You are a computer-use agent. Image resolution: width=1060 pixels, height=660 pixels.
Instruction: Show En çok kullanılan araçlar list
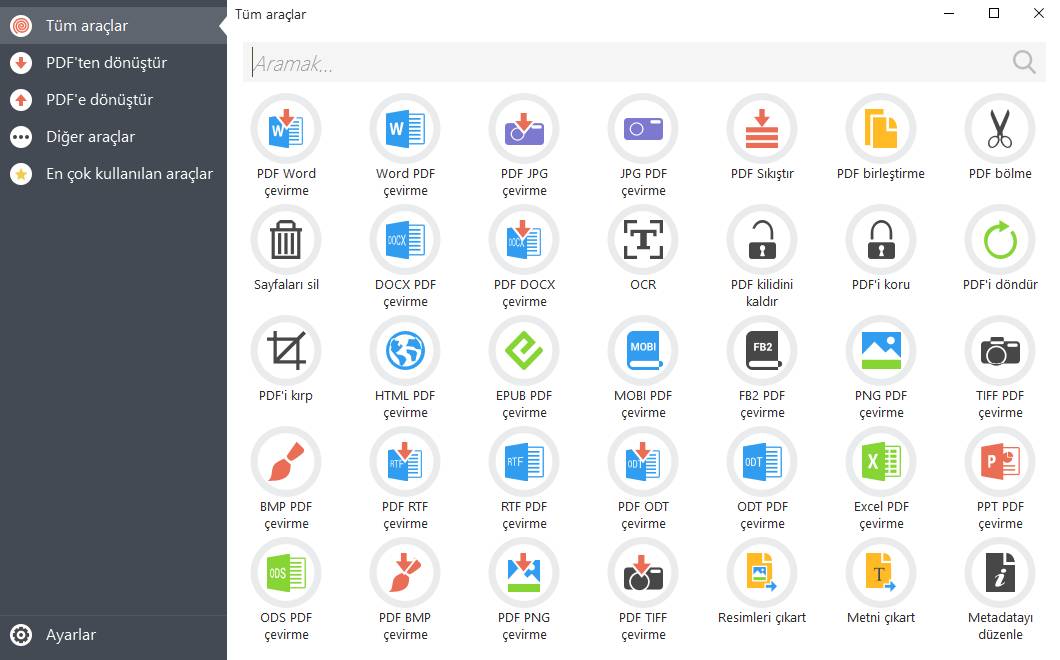tap(129, 174)
